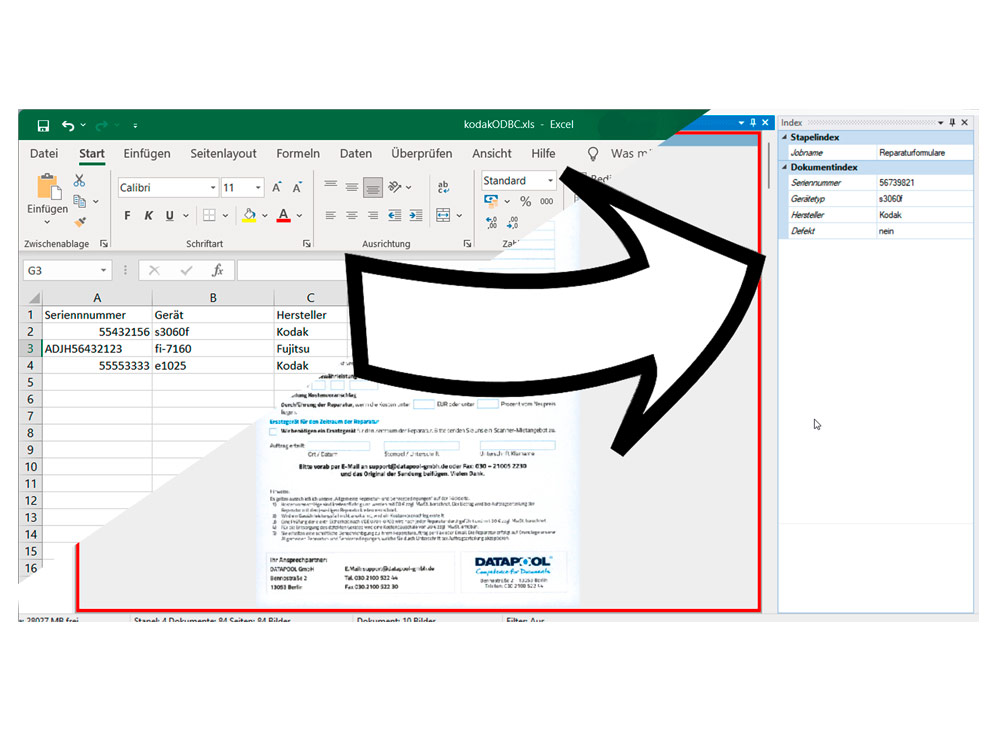
Task: Click the Cut scissors icon
Action: point(79,181)
